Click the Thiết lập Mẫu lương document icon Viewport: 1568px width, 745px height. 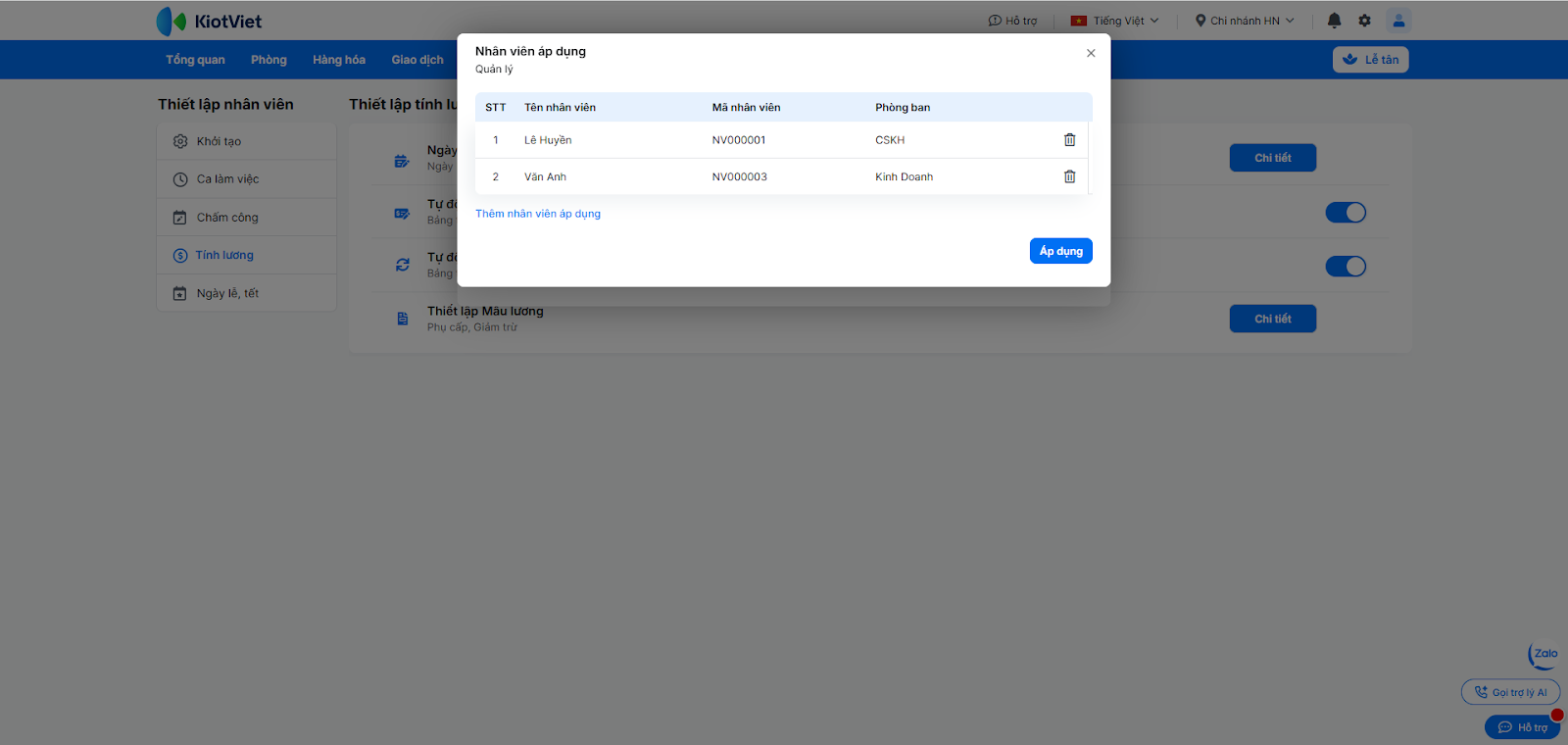(x=403, y=319)
